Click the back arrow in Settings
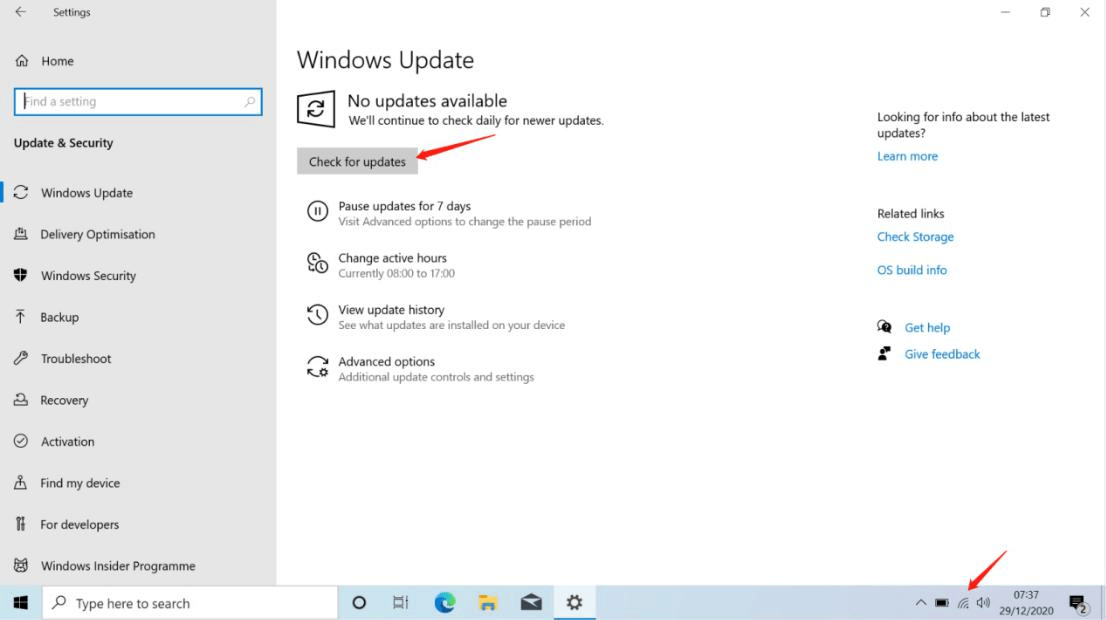Image resolution: width=1106 pixels, height=620 pixels. click(20, 12)
